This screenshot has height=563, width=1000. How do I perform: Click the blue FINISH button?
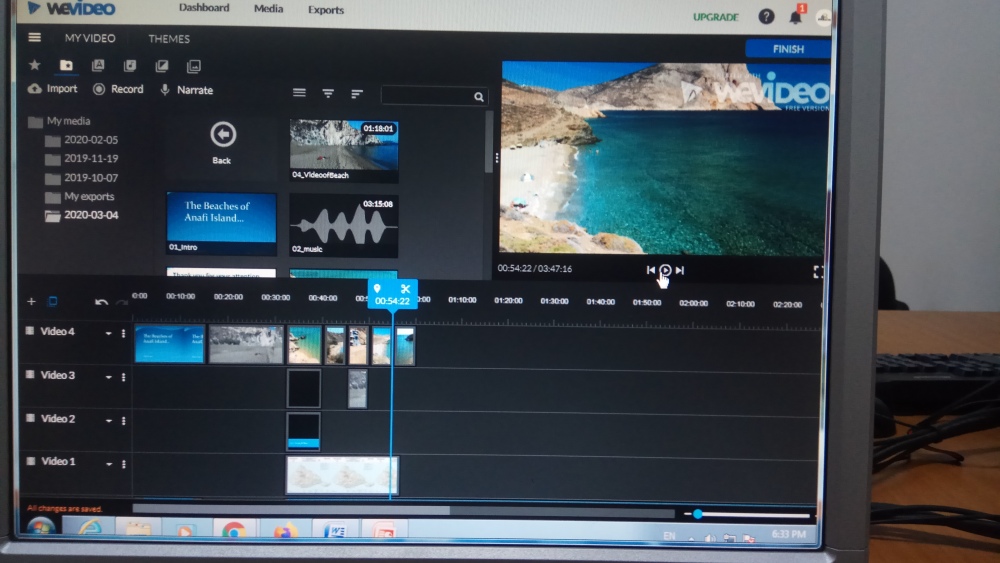787,49
